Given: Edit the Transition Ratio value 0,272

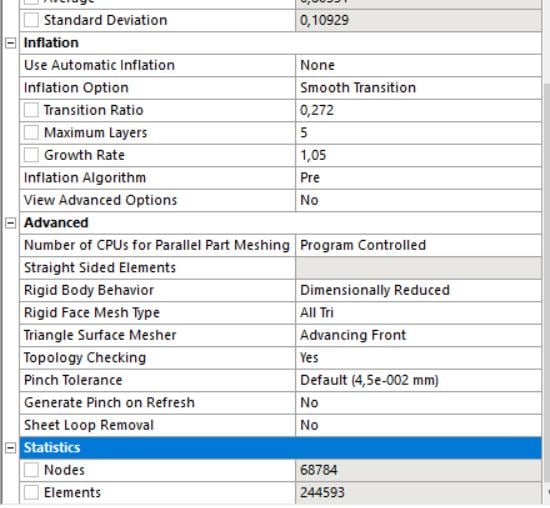Looking at the screenshot, I should pos(418,110).
